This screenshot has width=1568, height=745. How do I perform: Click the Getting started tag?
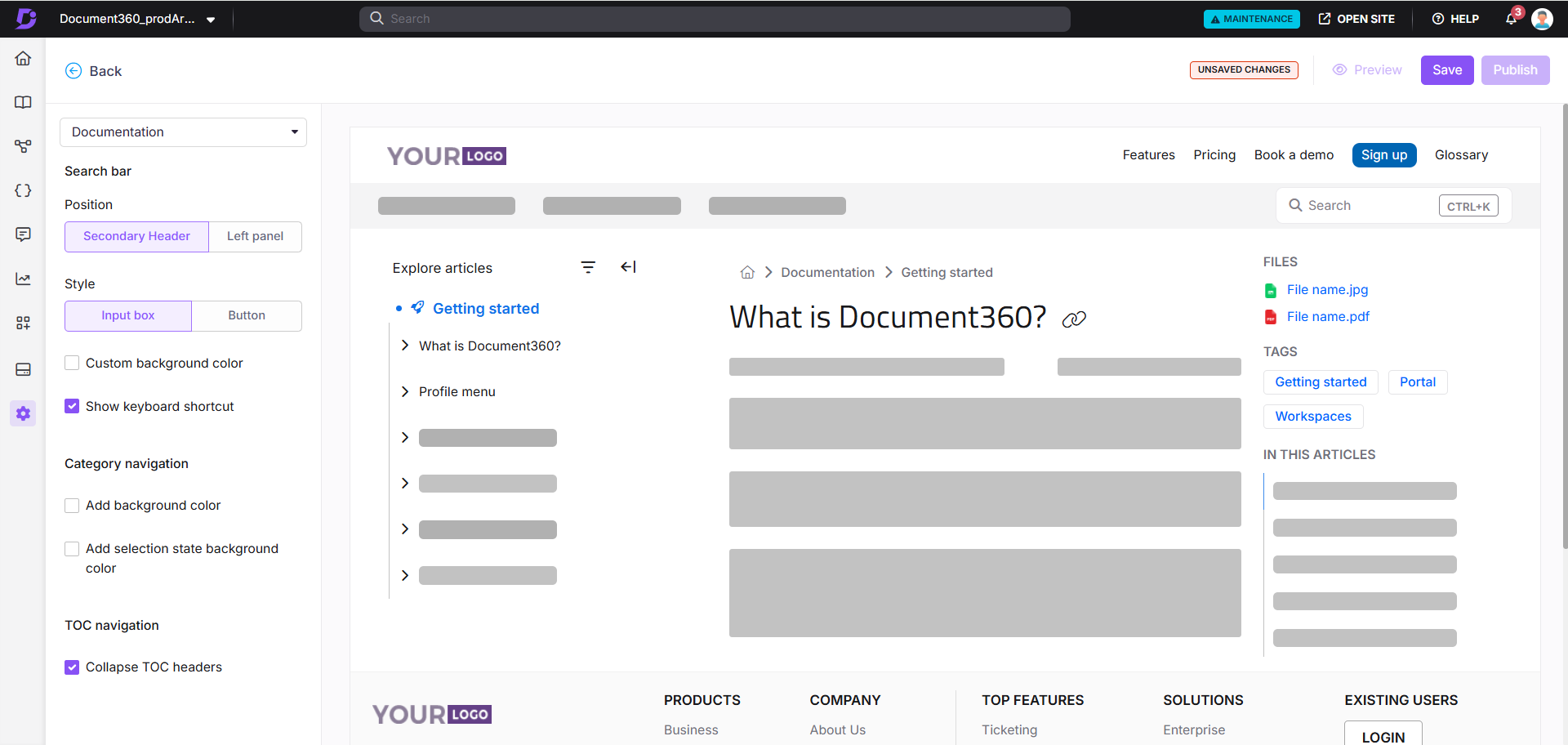coord(1321,382)
